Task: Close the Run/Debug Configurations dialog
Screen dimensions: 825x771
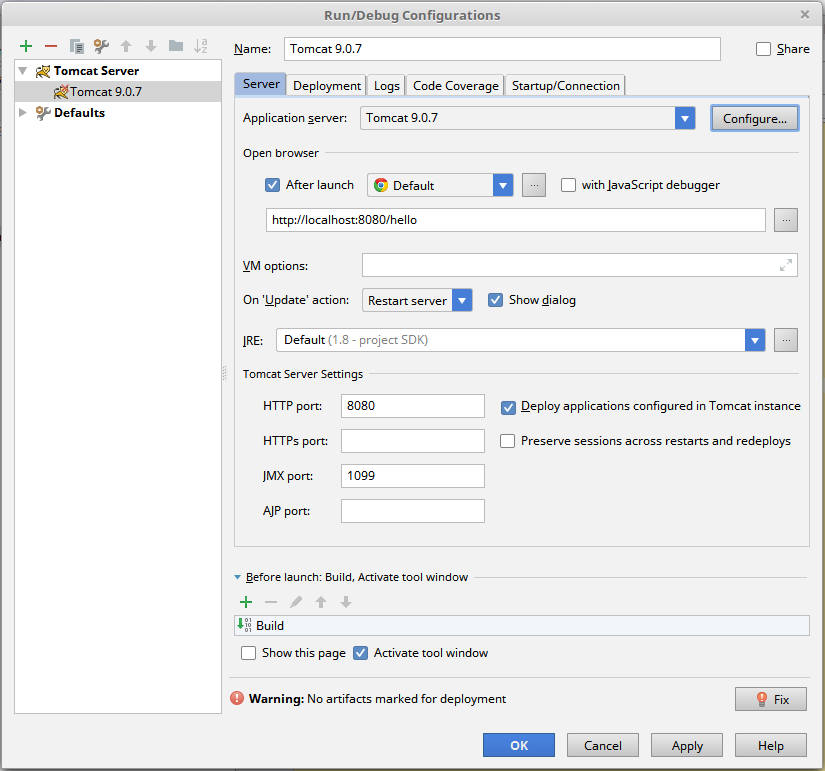Action: (x=804, y=15)
